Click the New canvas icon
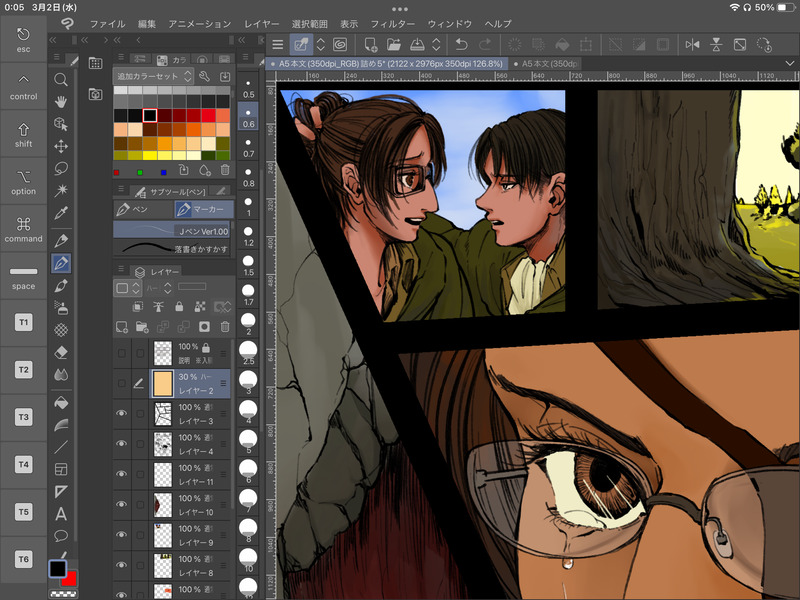 pyautogui.click(x=370, y=45)
